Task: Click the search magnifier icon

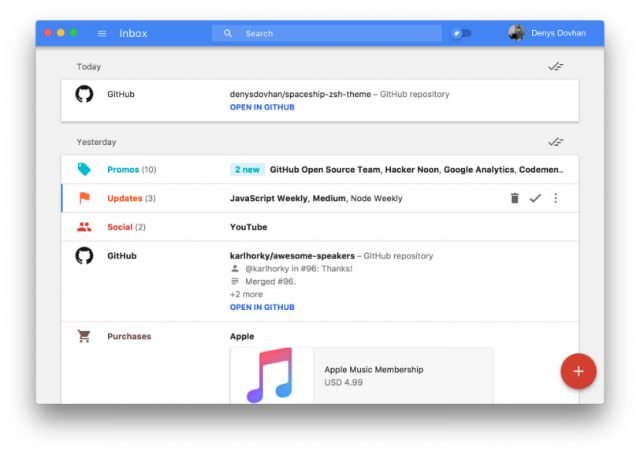Action: pos(228,33)
